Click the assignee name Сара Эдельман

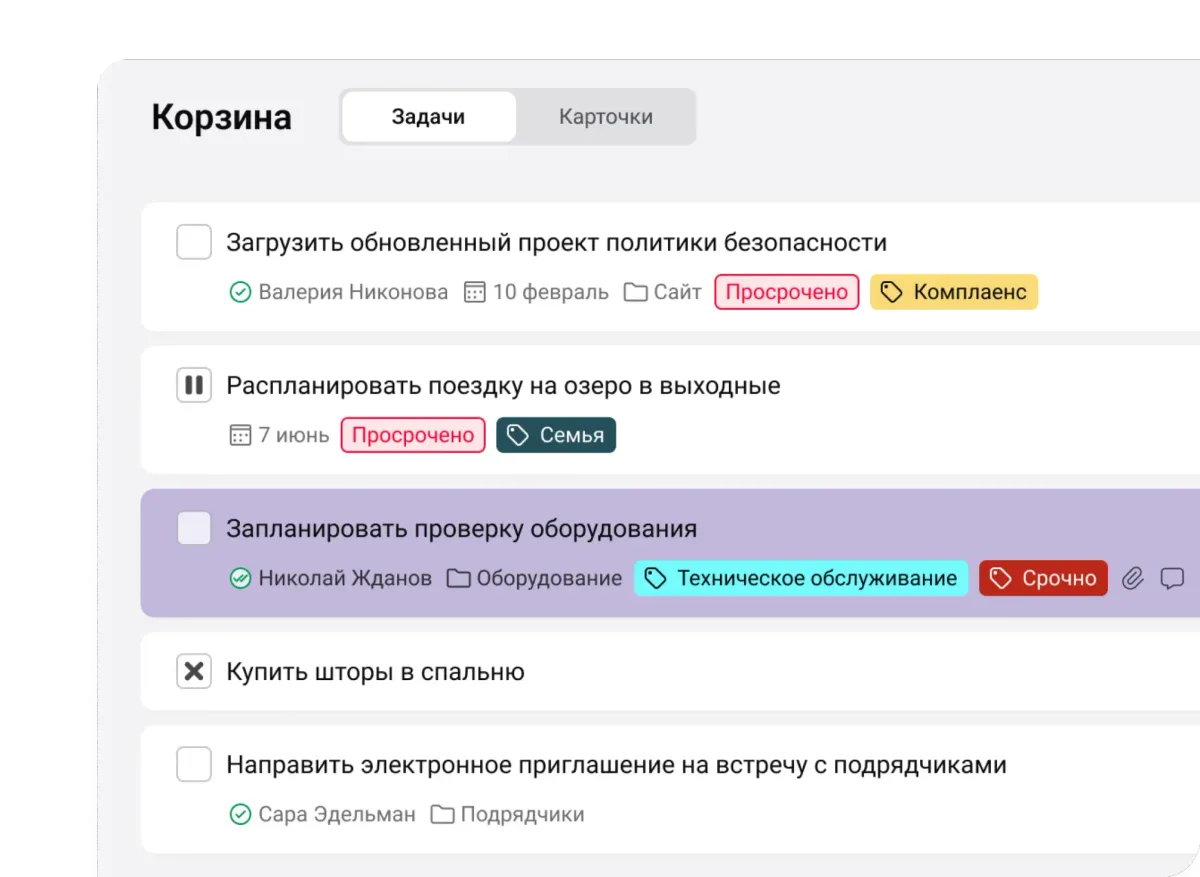(x=337, y=814)
